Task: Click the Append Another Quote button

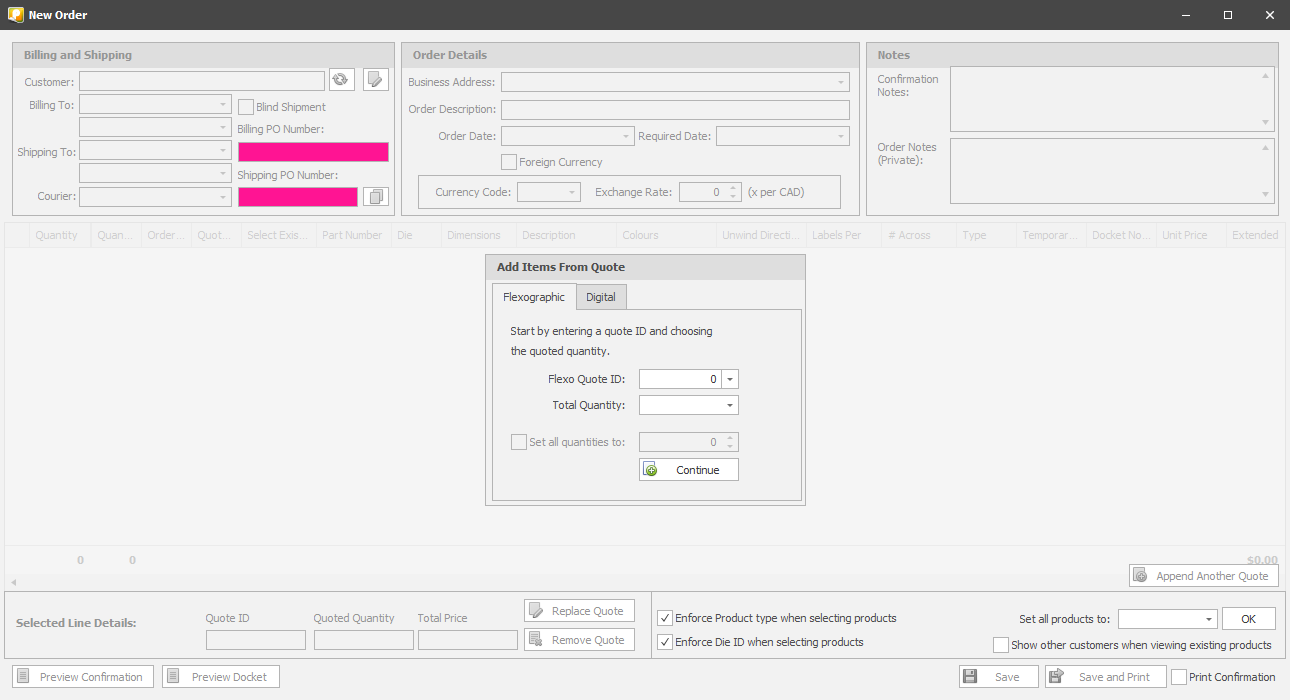Action: pos(1203,576)
